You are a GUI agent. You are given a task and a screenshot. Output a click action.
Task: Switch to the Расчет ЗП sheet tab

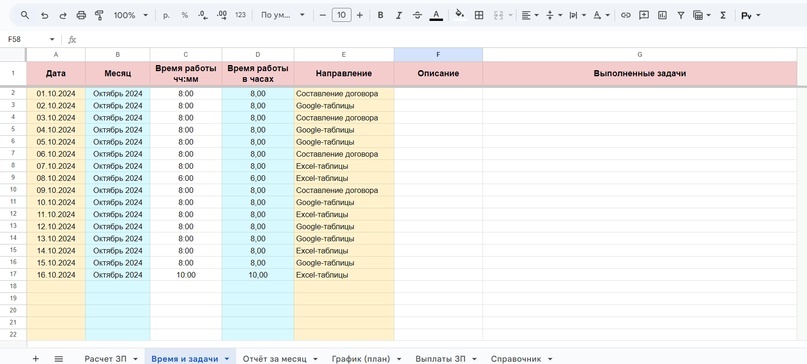(106, 358)
